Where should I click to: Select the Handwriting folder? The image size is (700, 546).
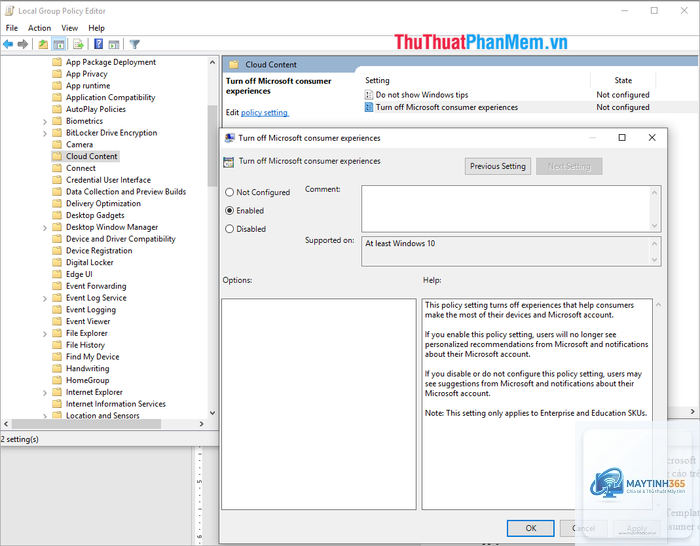[x=88, y=368]
